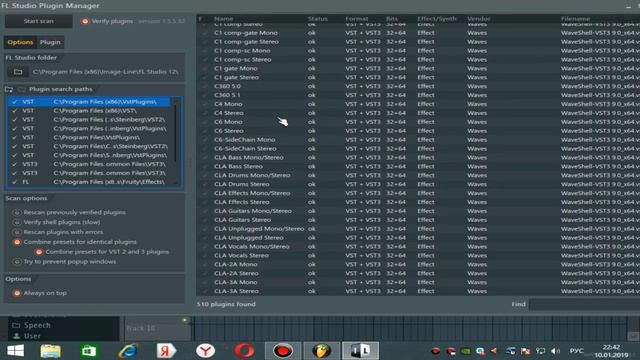Select the C:\Program Files (..inberg\VstPlugins\ path row

point(89,129)
